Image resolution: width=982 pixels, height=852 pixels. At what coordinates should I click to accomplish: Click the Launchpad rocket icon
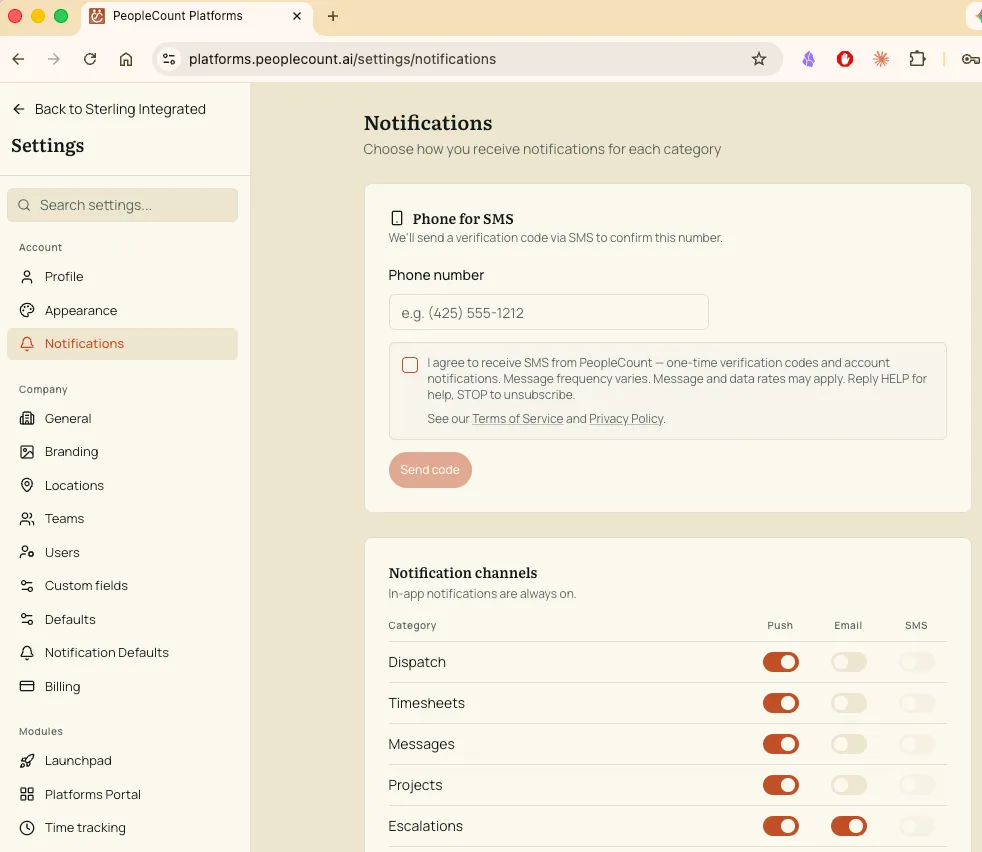27,761
